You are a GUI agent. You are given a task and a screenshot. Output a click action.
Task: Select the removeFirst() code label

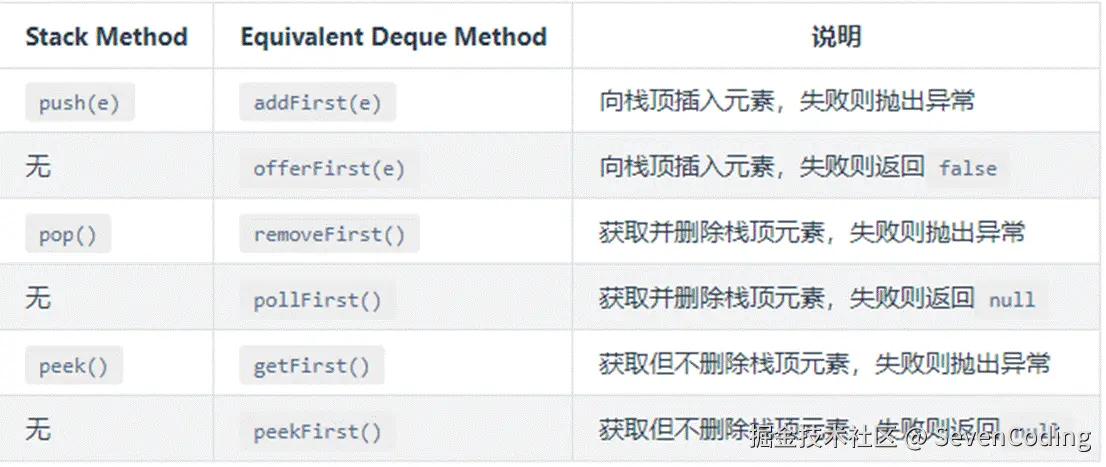tap(329, 234)
